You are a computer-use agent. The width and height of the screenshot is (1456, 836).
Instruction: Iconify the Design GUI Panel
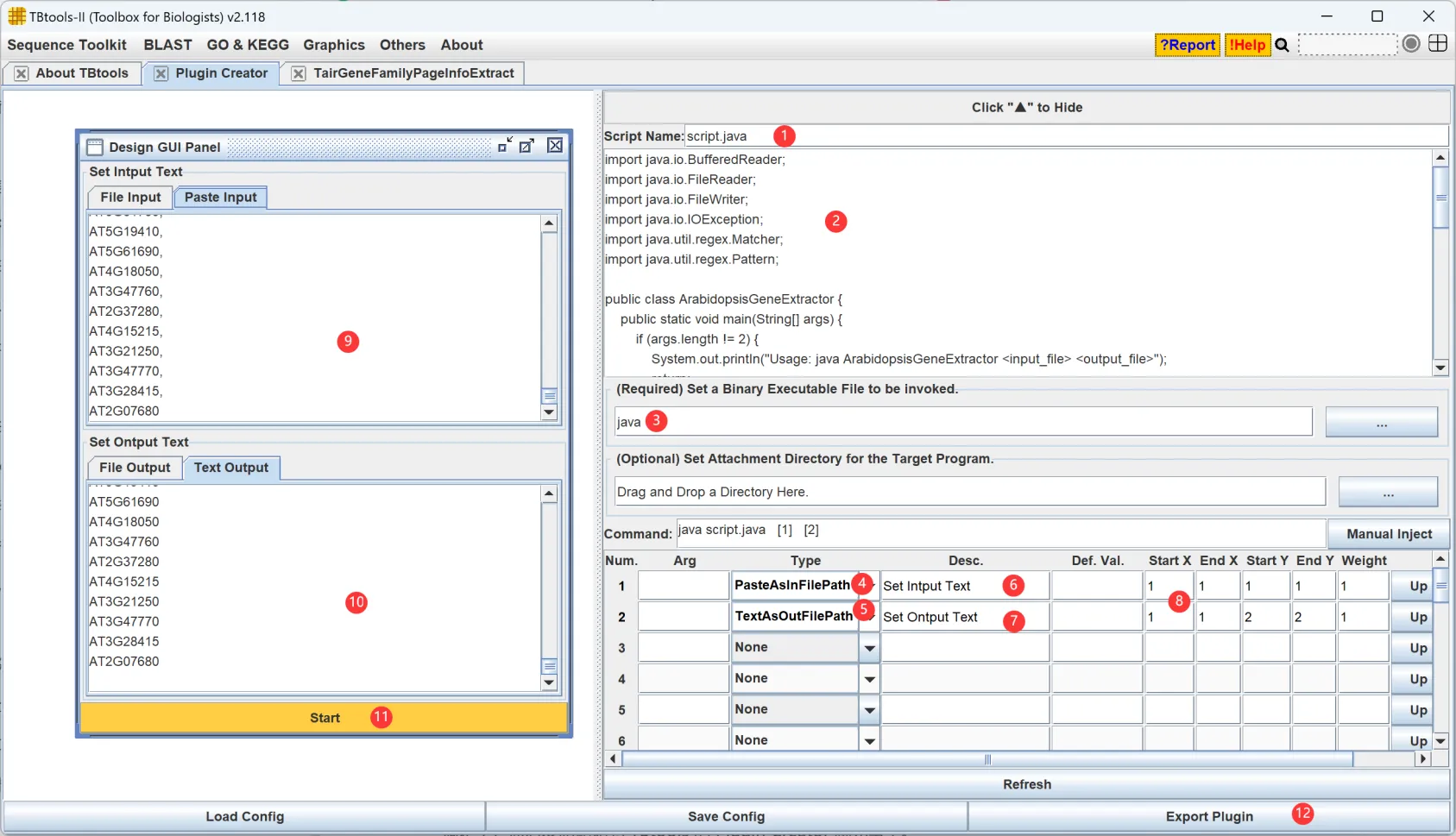[505, 146]
